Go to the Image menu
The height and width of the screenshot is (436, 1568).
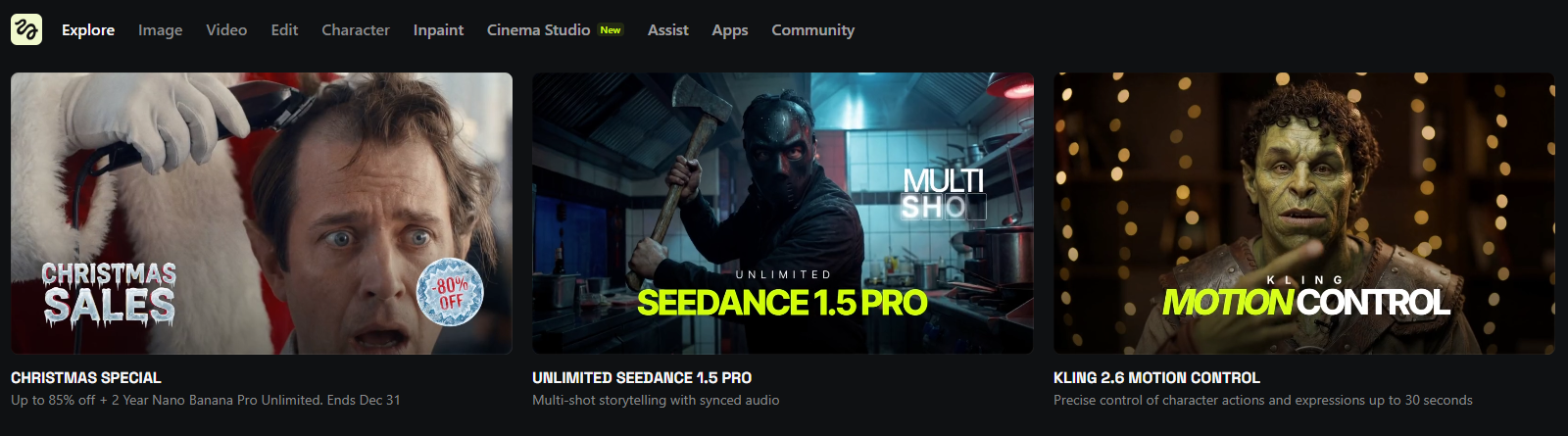[x=160, y=30]
